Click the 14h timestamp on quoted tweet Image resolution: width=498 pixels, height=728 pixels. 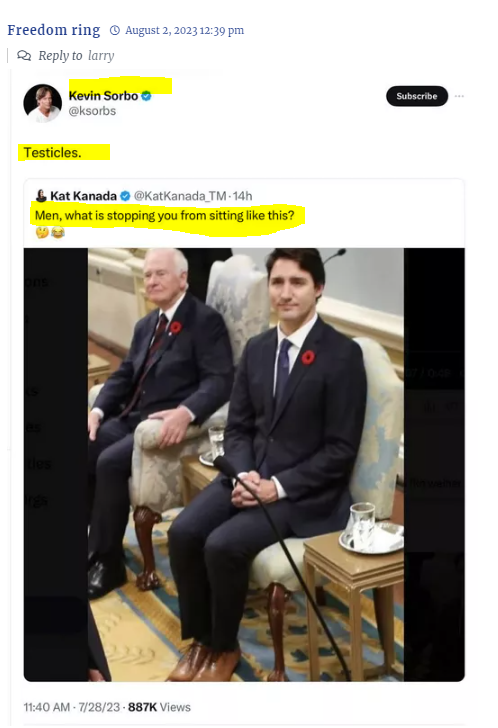242,196
